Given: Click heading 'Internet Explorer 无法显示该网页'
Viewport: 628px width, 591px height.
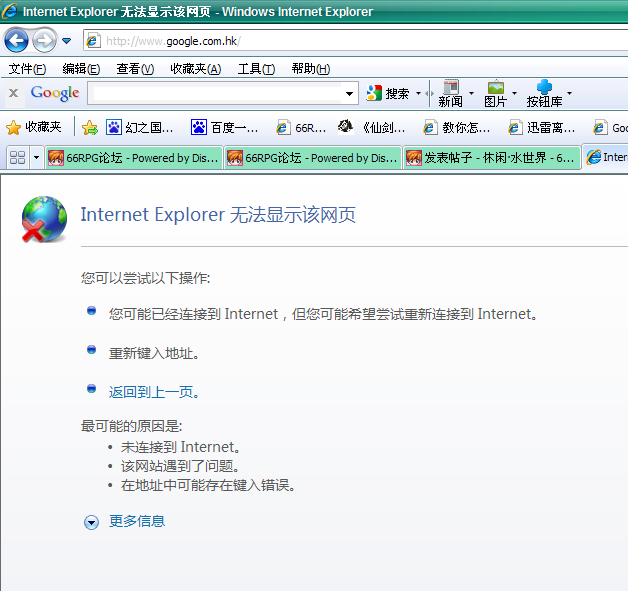Looking at the screenshot, I should (x=218, y=215).
